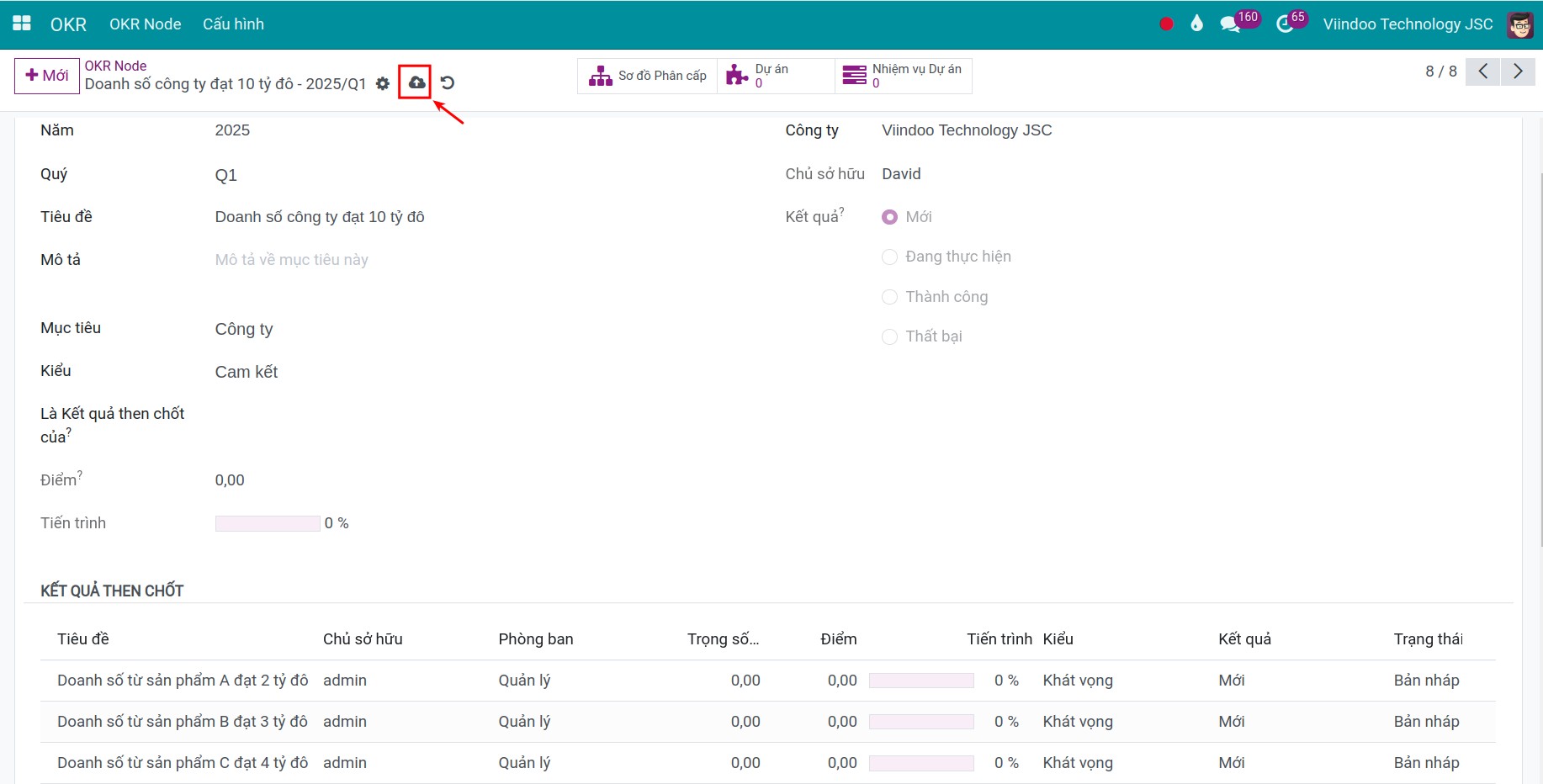The image size is (1543, 784).
Task: Click the cloud save record icon
Action: pos(416,82)
